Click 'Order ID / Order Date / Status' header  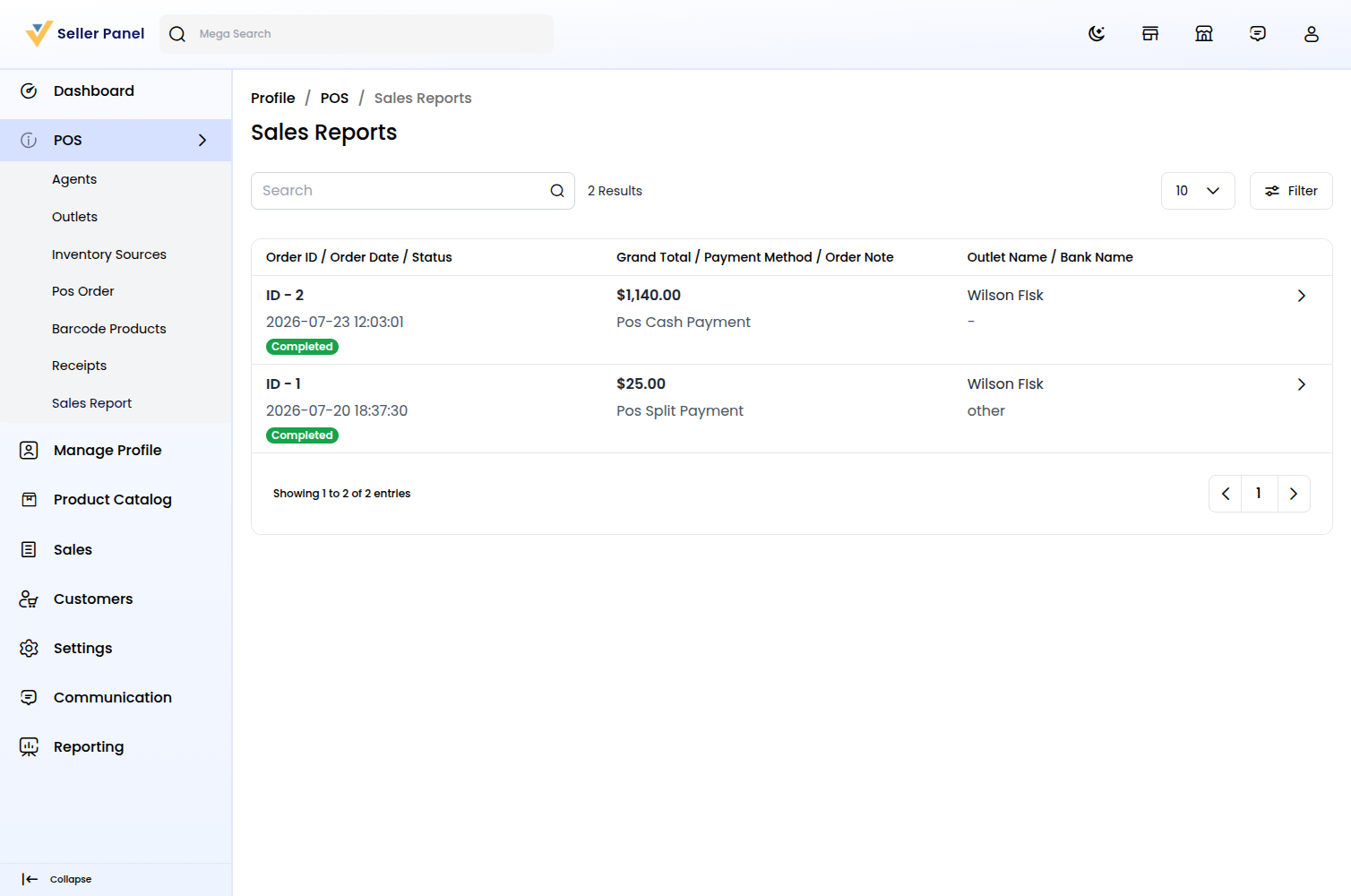coord(359,257)
